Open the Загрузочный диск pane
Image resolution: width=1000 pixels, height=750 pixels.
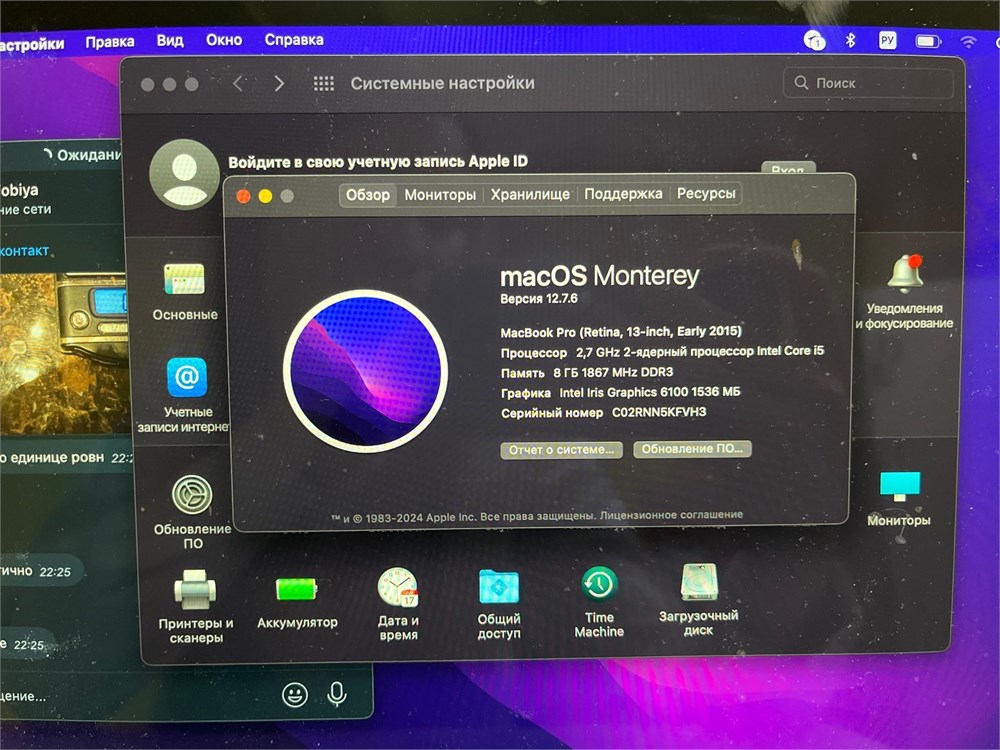click(x=699, y=583)
